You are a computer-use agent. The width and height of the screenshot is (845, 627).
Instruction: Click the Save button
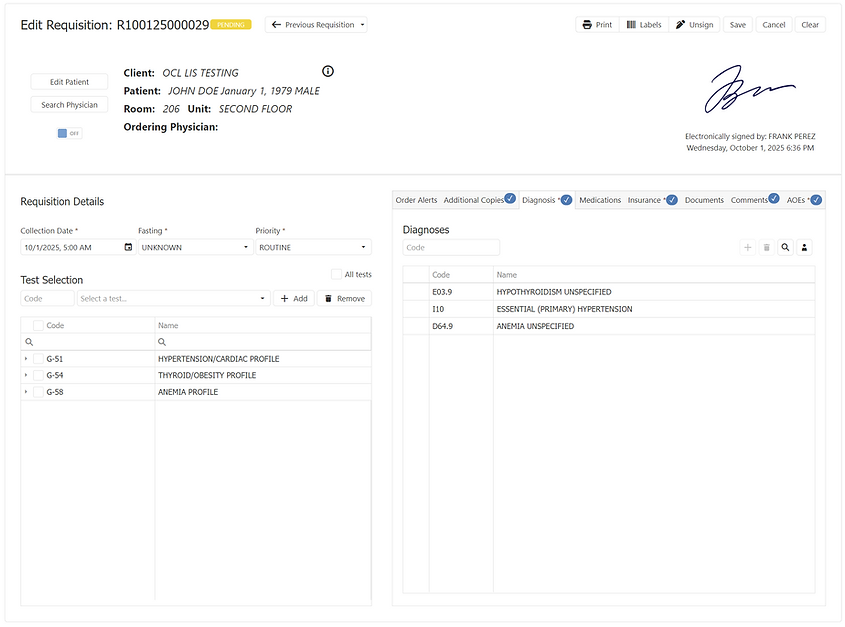point(738,25)
